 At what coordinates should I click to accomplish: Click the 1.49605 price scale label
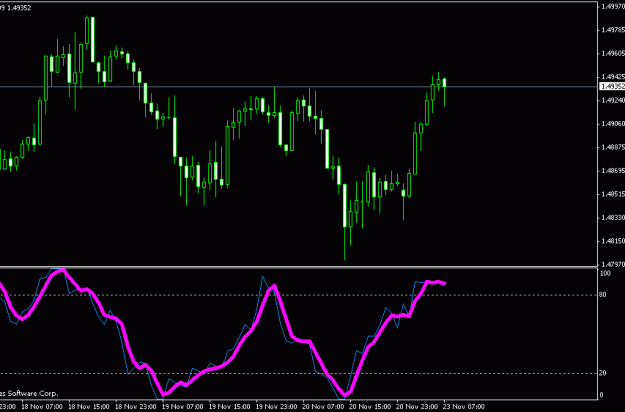pos(613,53)
